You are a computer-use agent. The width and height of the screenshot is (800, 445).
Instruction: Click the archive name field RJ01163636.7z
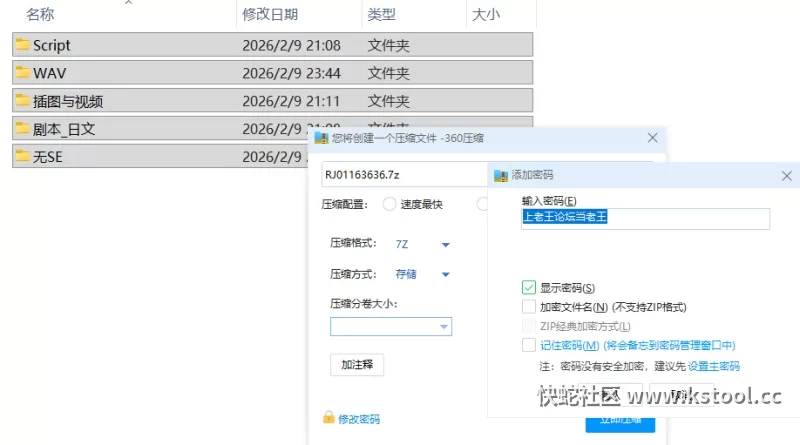pos(404,175)
